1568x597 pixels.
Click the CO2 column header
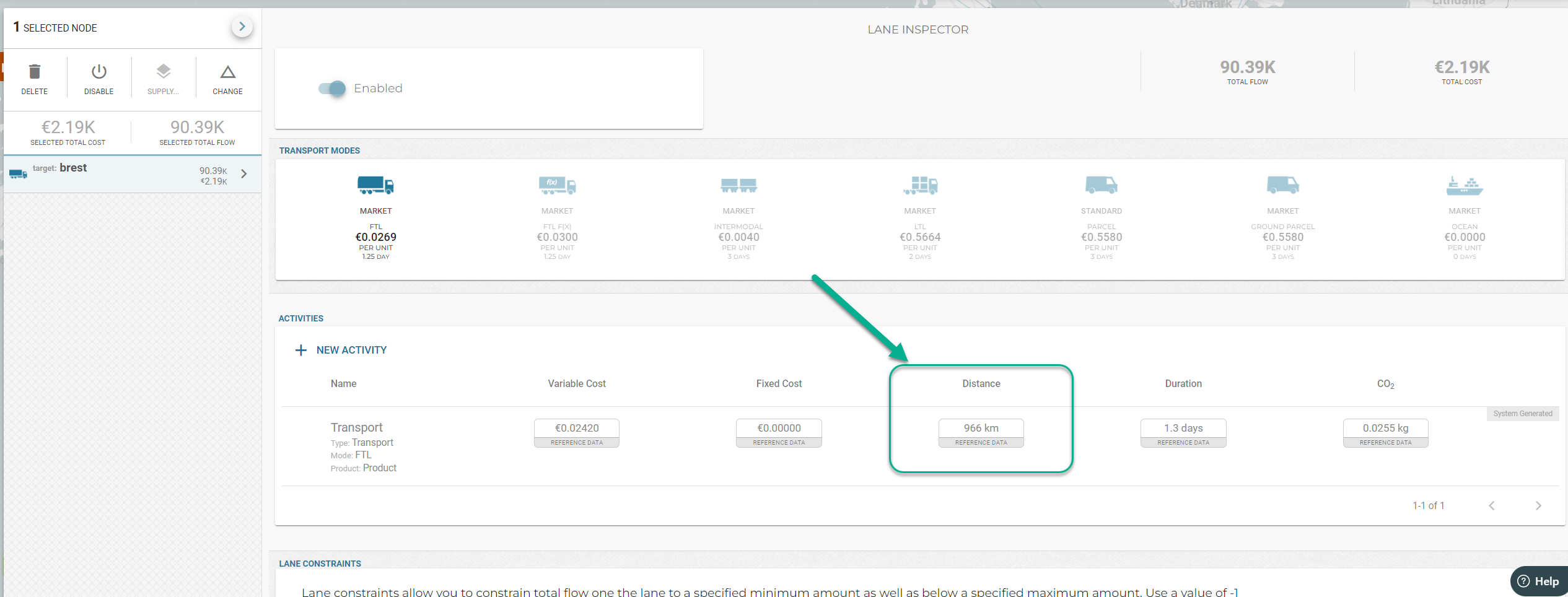pos(1385,385)
